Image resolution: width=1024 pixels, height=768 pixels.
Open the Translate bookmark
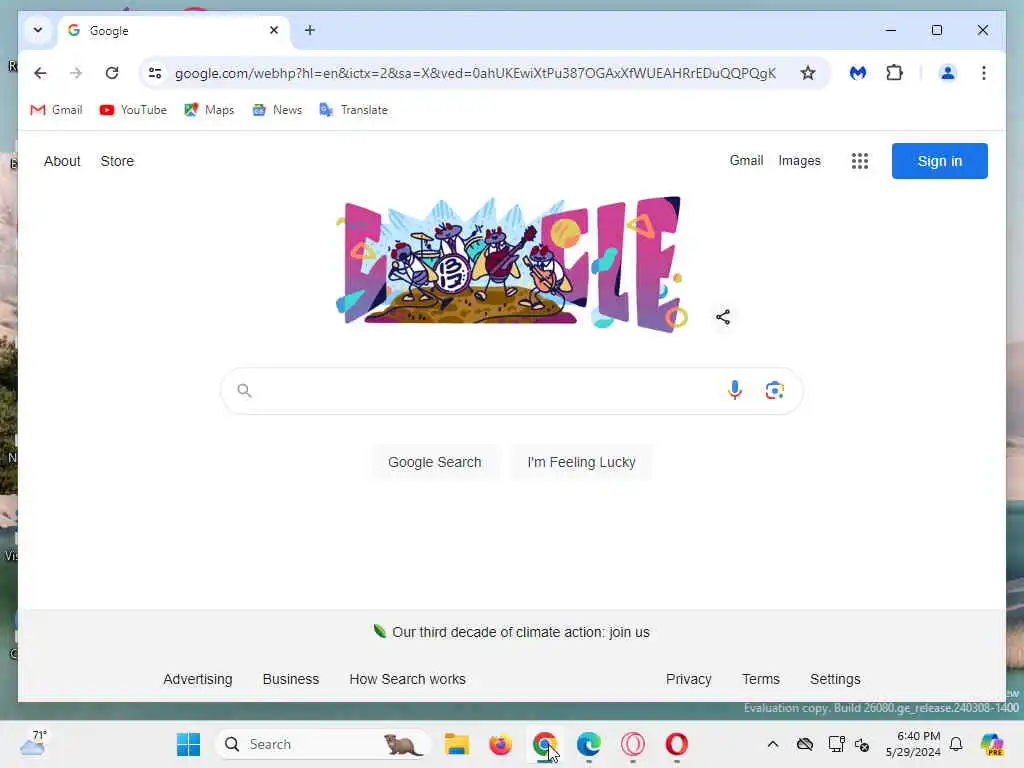tap(353, 110)
